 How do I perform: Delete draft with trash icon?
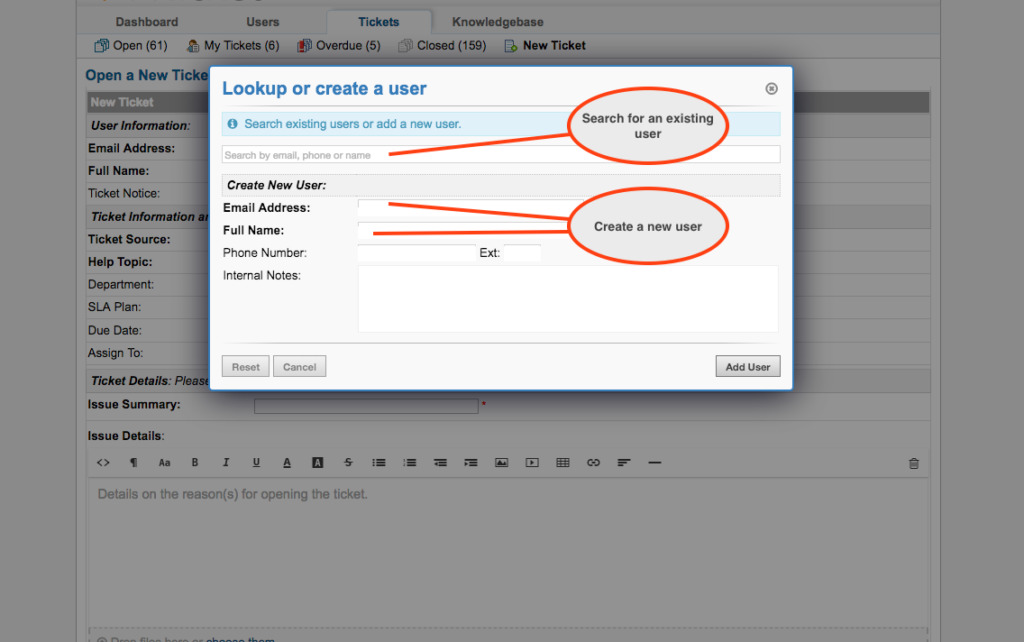coord(914,463)
